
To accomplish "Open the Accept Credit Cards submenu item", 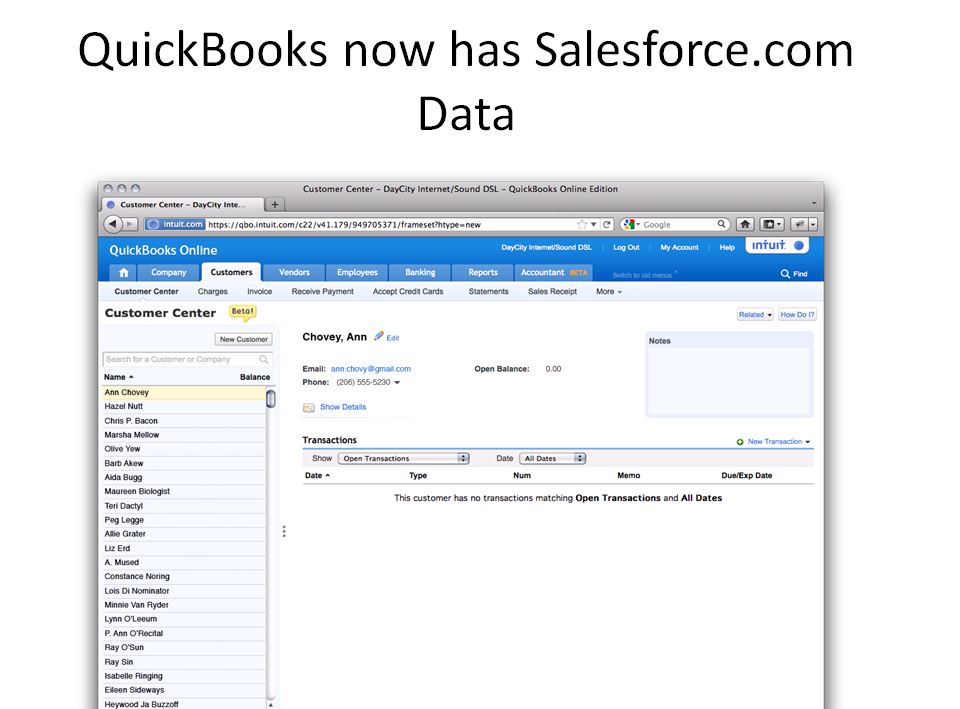I will click(408, 291).
